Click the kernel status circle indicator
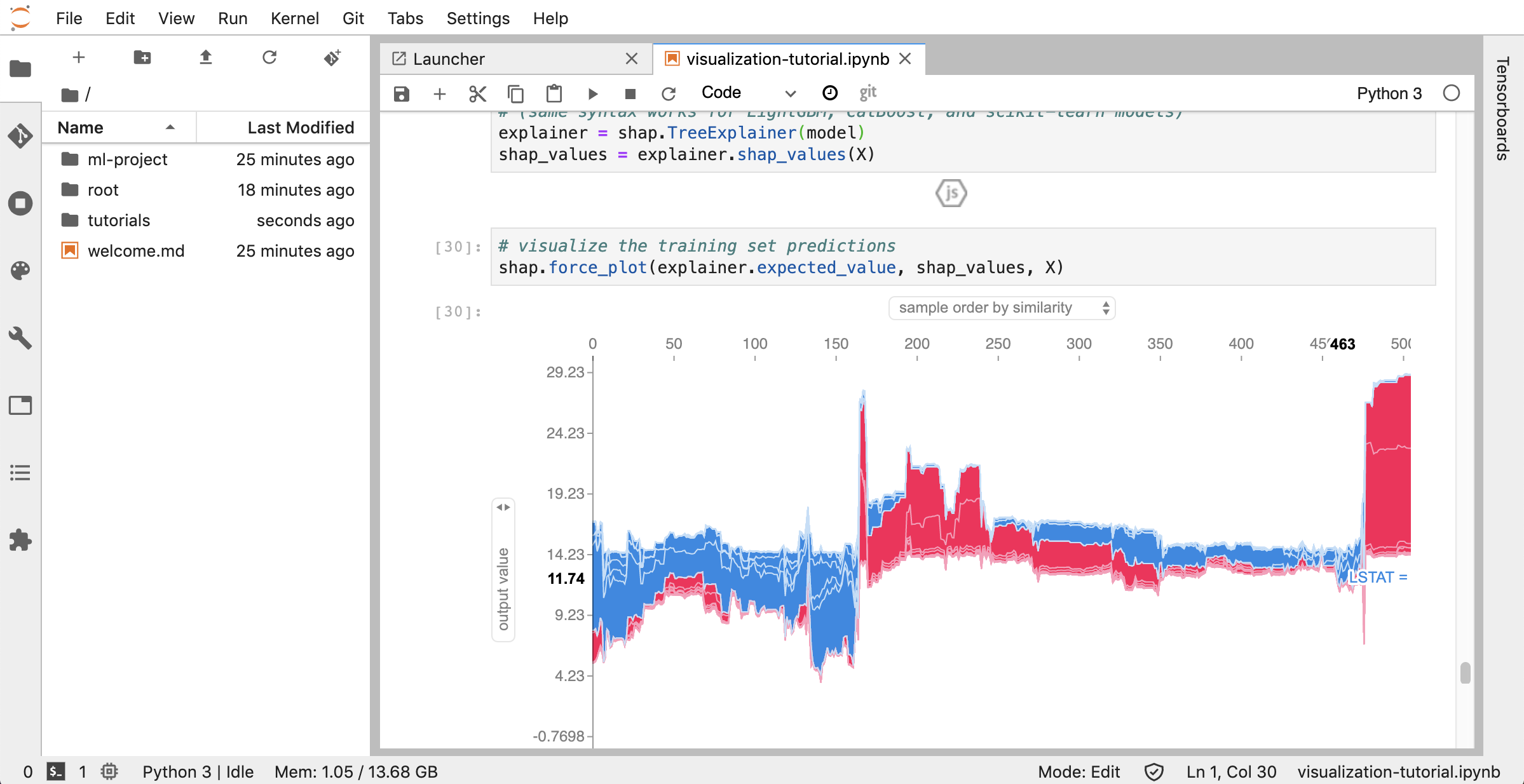 [1452, 93]
